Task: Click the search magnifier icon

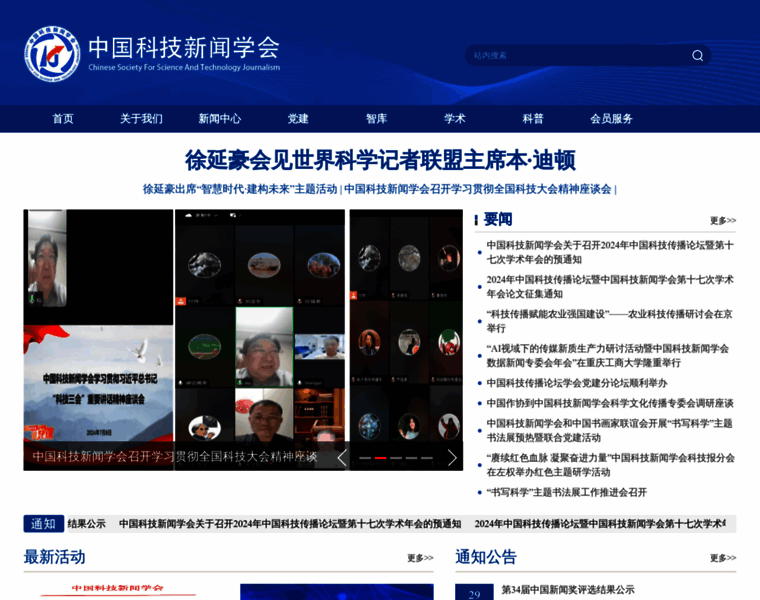Action: coord(697,55)
